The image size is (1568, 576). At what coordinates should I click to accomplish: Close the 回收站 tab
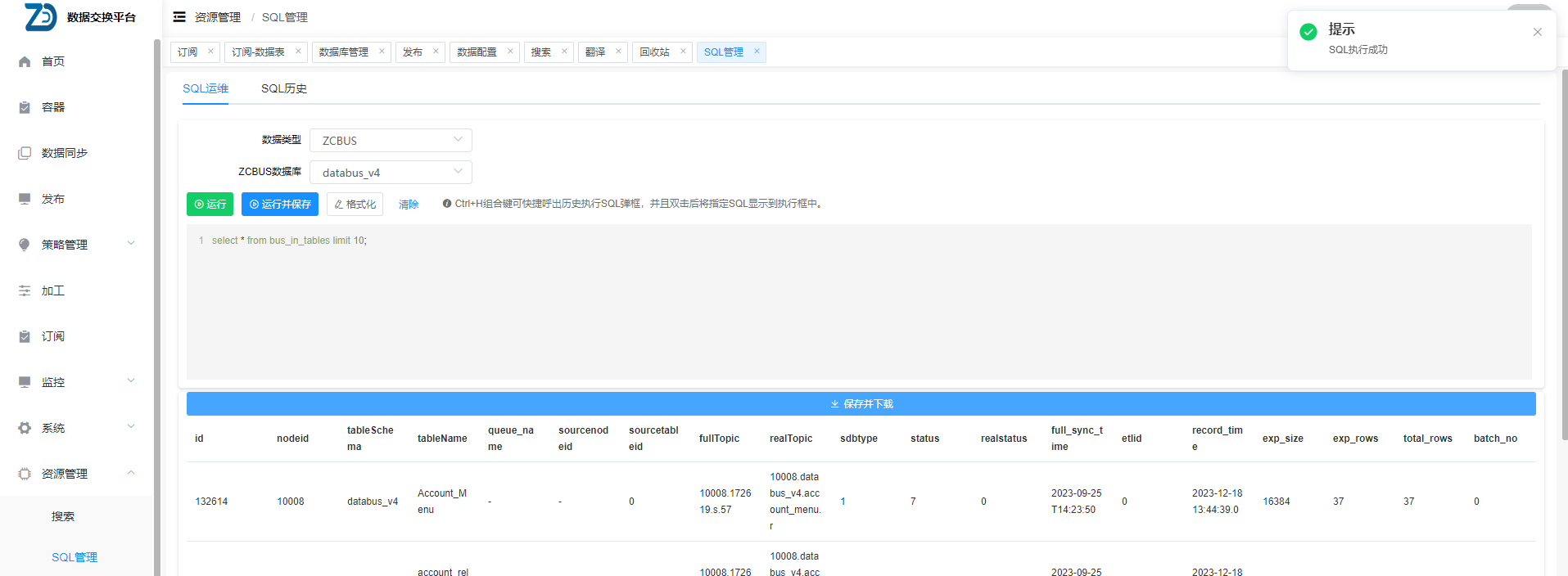pos(683,52)
